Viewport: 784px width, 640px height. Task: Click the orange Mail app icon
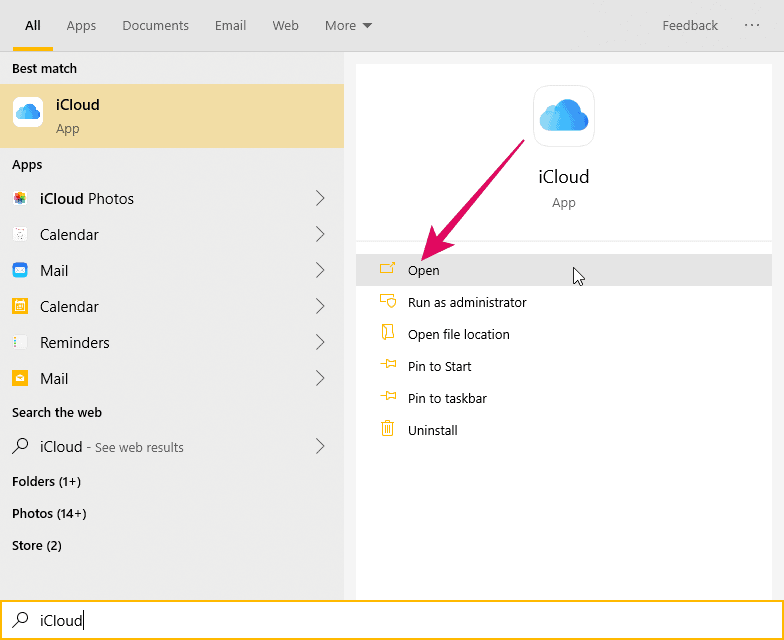[20, 378]
